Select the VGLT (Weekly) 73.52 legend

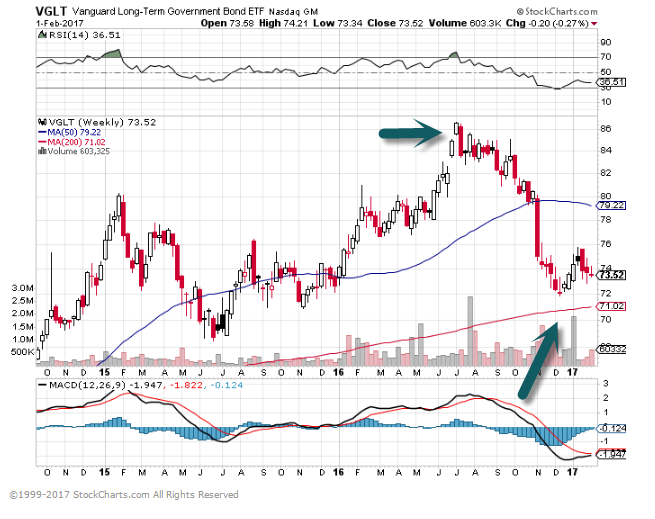[102, 122]
